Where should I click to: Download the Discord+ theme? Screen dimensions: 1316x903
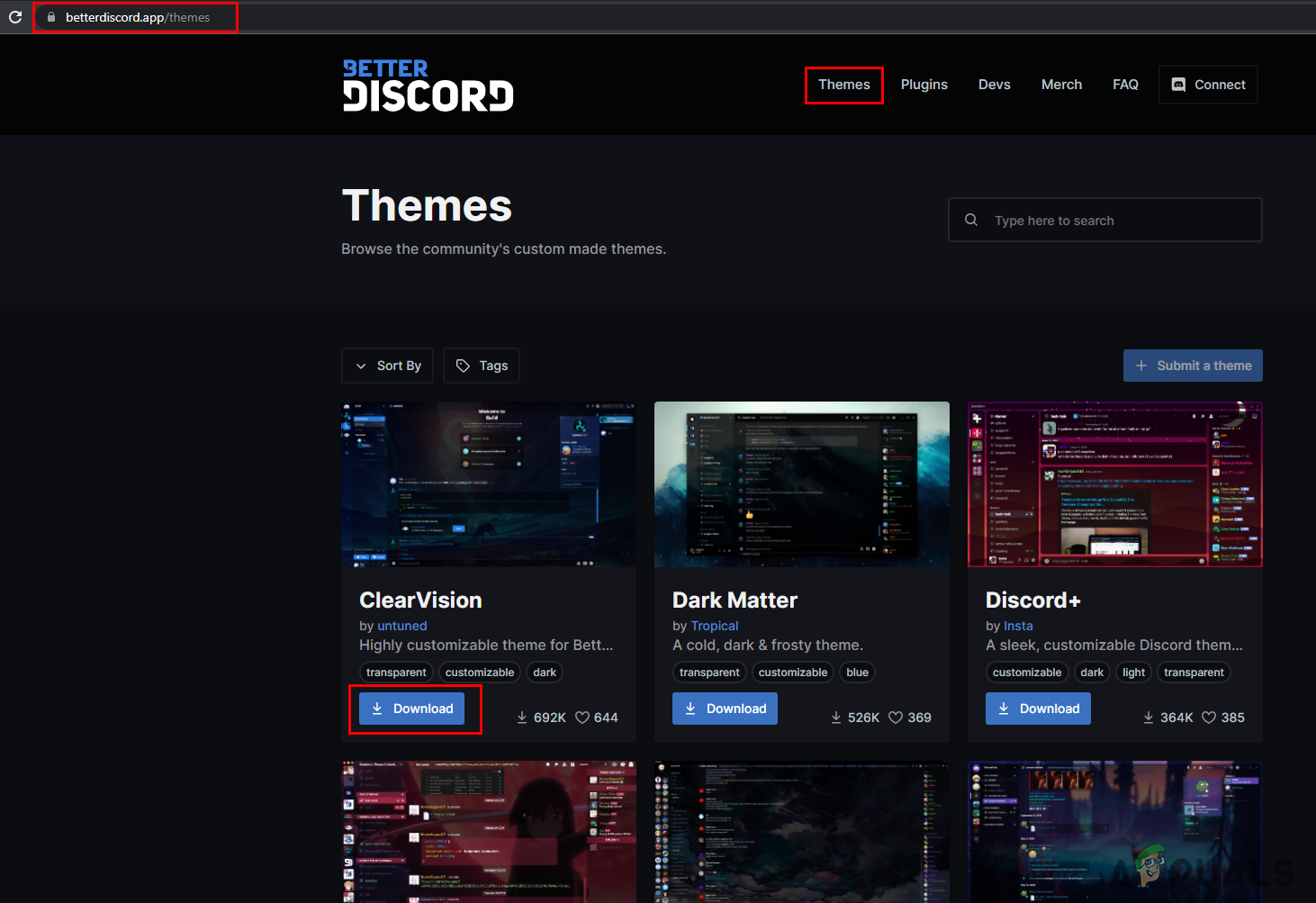coord(1039,709)
